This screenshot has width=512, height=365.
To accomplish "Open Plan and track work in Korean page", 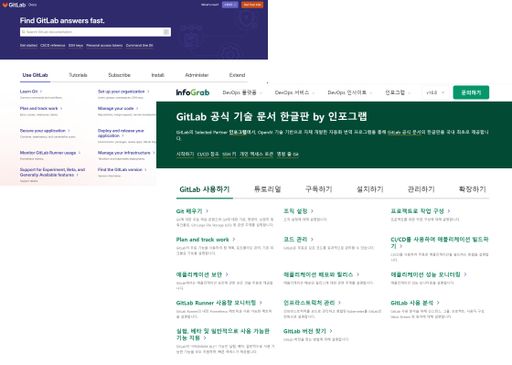I will click(205, 239).
